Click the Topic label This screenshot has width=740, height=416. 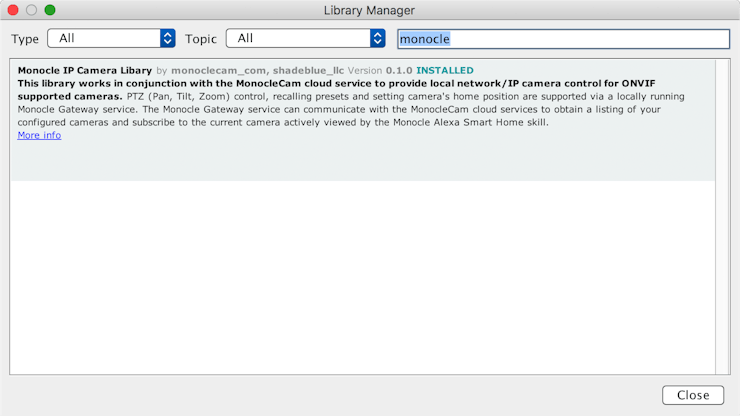(201, 39)
